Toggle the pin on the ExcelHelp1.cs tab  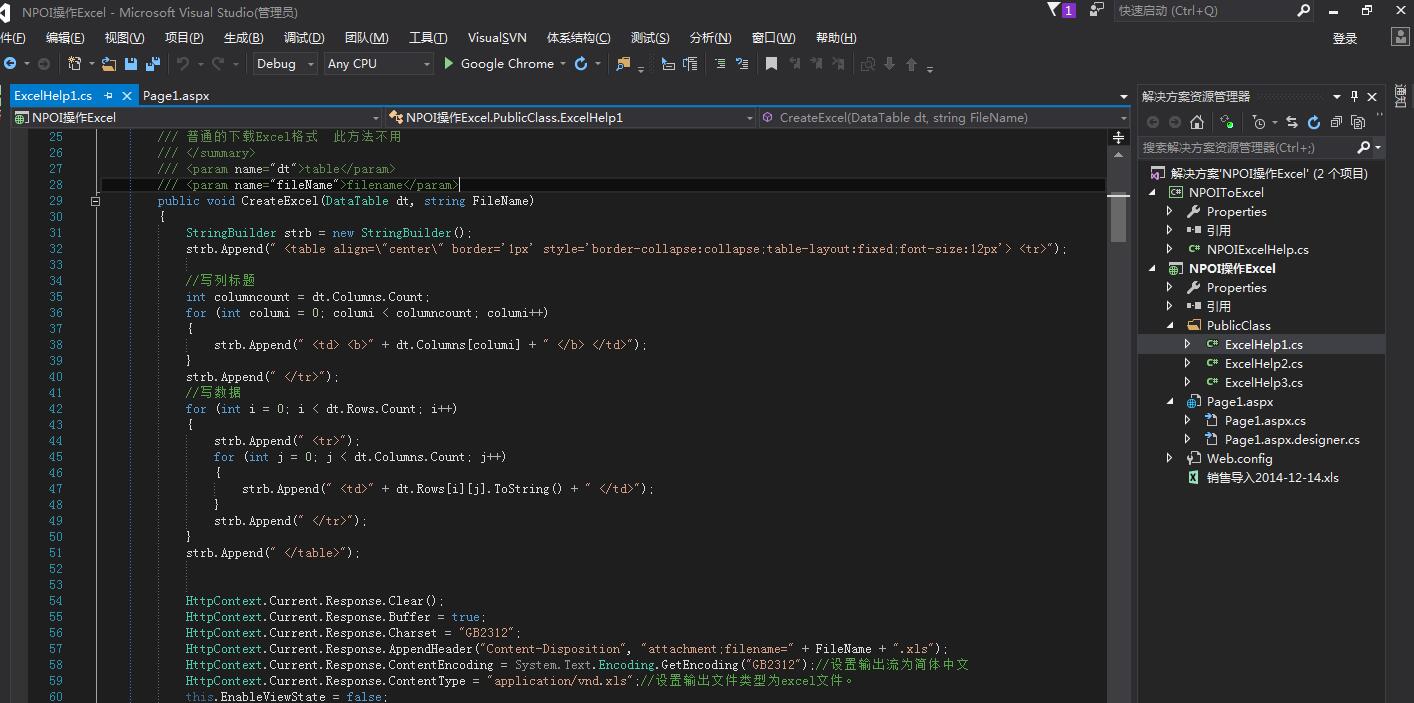[x=106, y=96]
